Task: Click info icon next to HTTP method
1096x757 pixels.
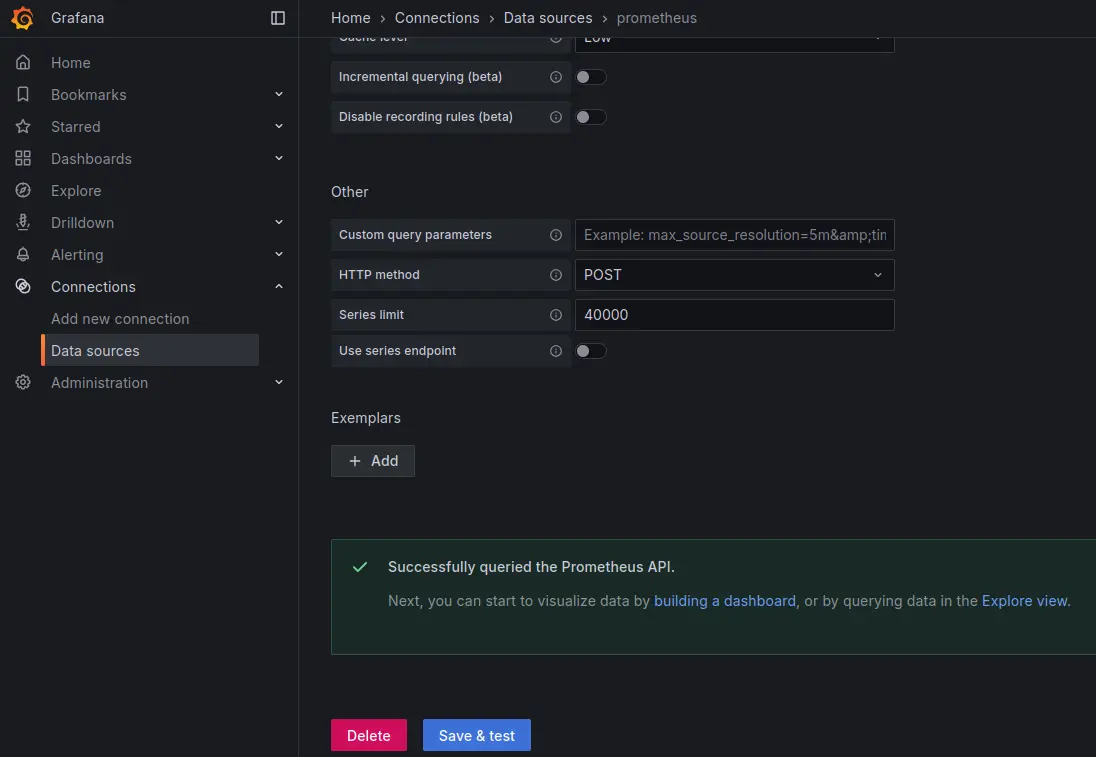Action: click(556, 275)
